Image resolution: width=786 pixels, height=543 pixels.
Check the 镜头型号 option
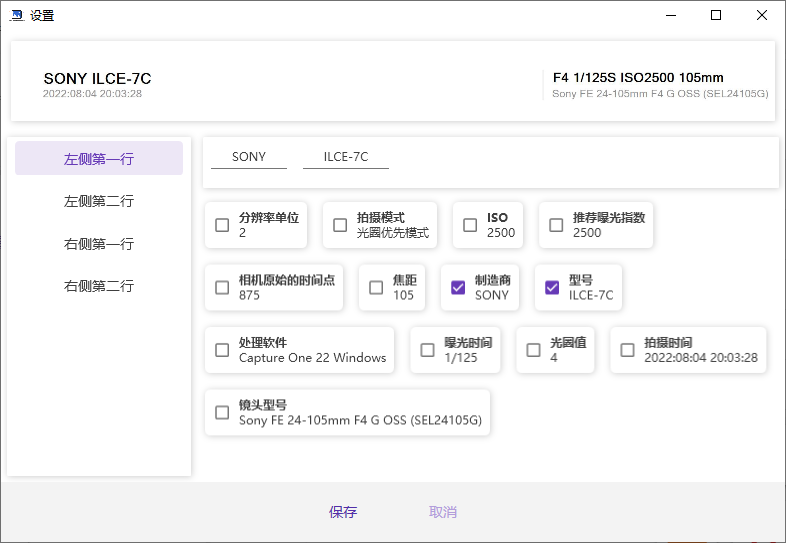[x=222, y=413]
